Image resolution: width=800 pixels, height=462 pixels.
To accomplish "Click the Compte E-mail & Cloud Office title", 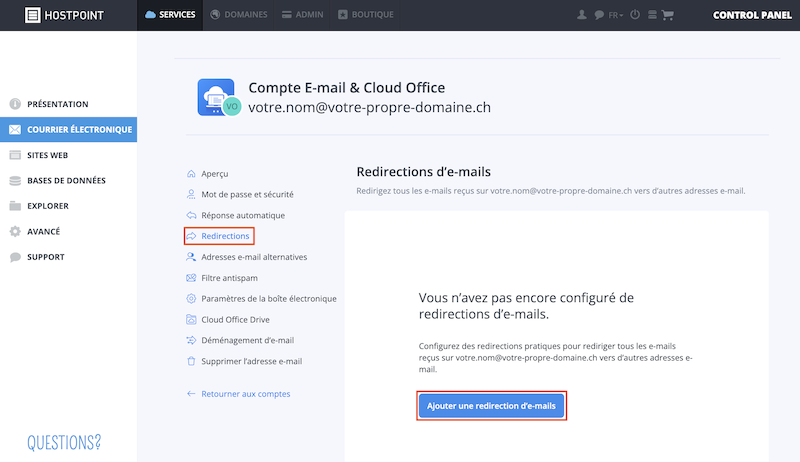I will pos(346,88).
